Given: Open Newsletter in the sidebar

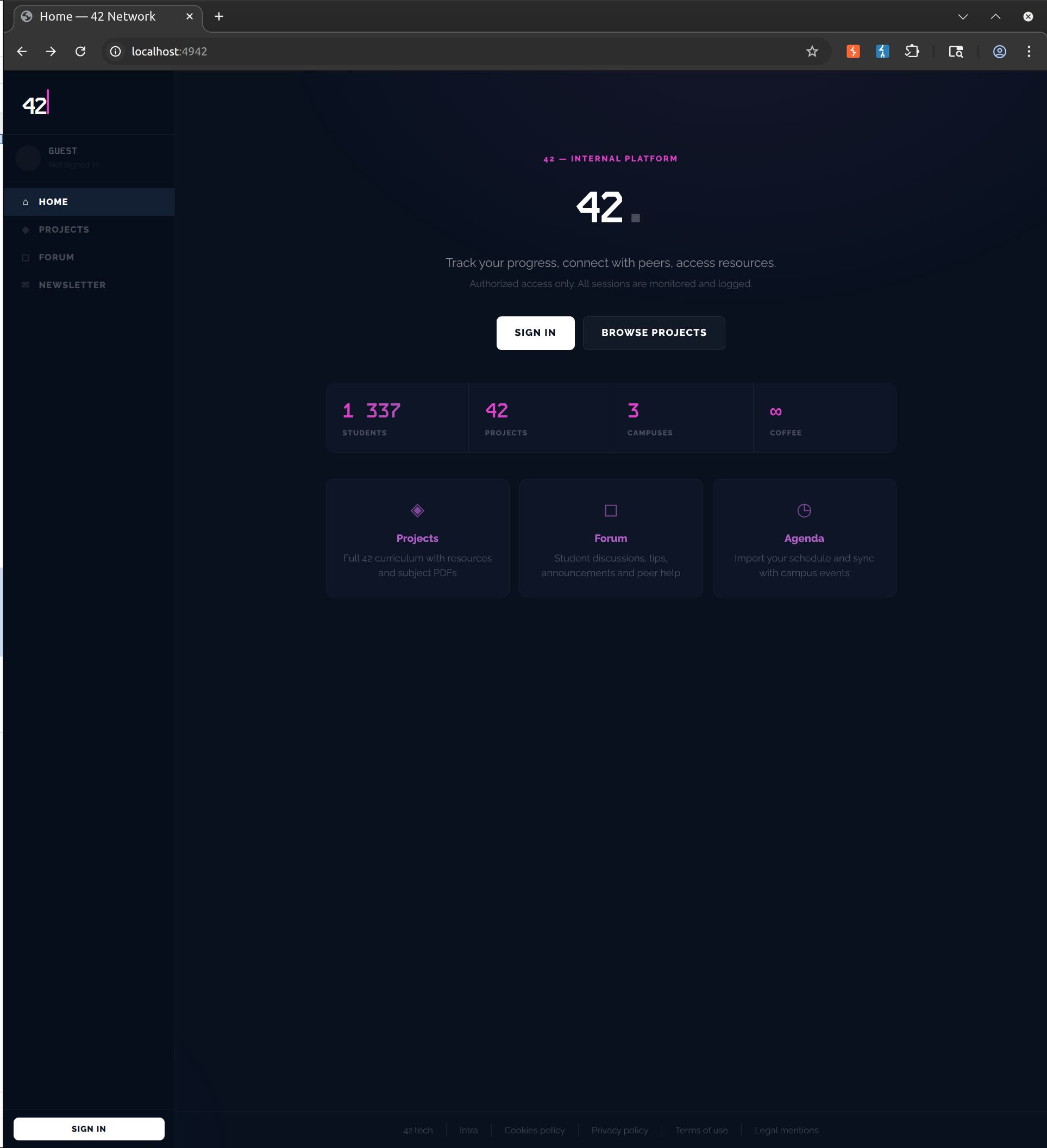Looking at the screenshot, I should (89, 285).
